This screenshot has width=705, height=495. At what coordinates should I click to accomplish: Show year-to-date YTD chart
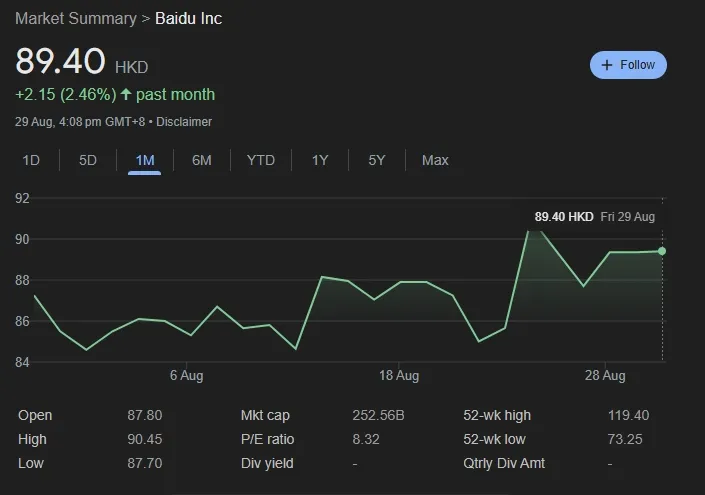tap(261, 160)
